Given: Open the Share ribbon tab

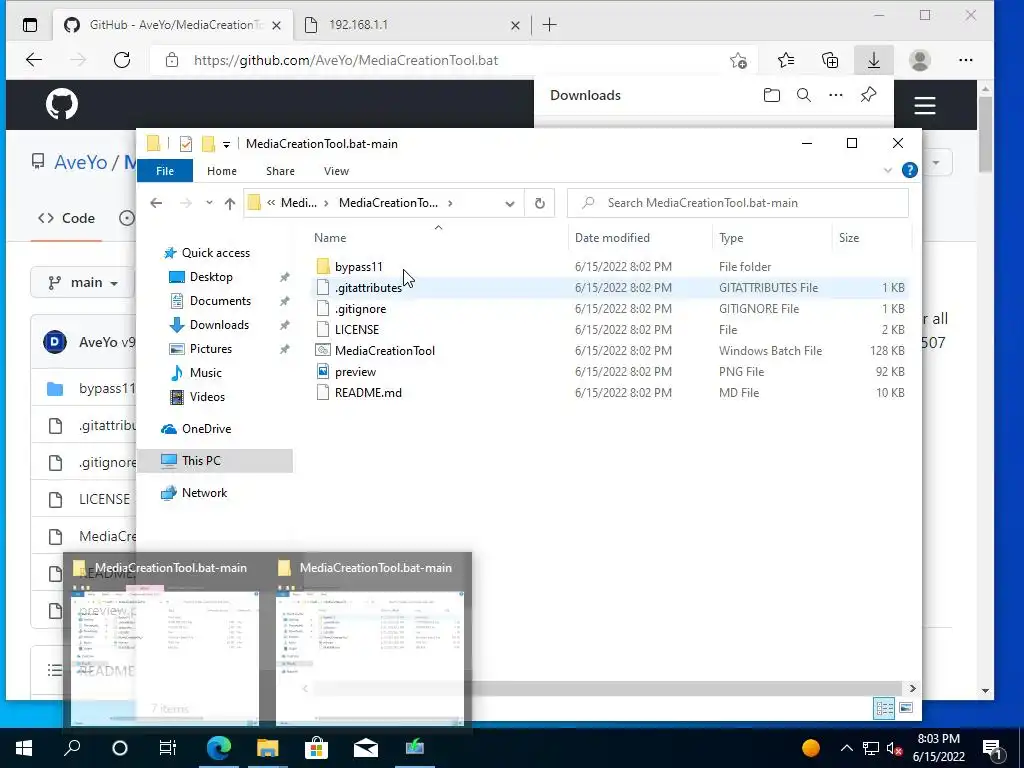Looking at the screenshot, I should [x=280, y=171].
